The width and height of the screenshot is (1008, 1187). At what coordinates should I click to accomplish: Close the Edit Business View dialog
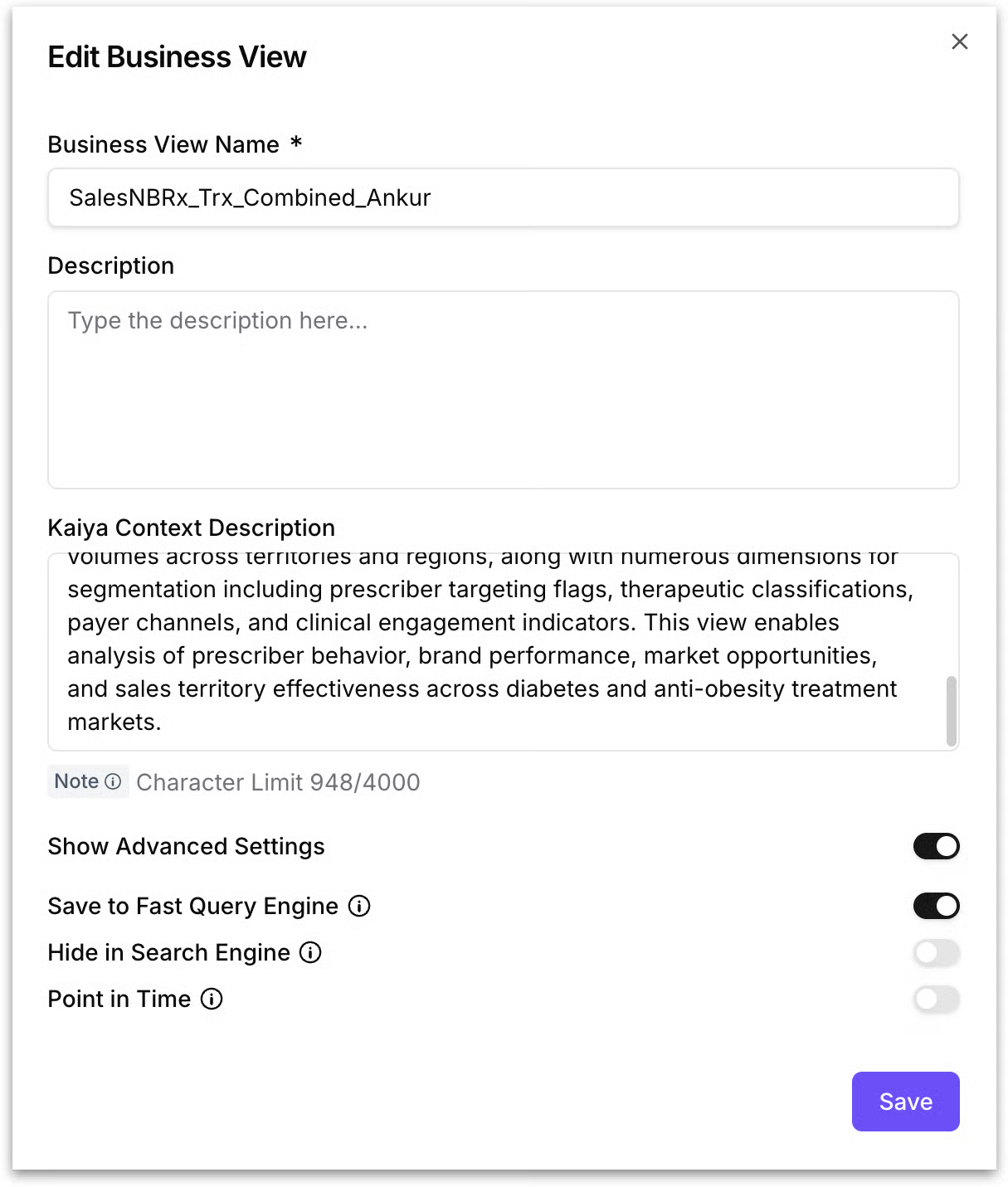point(959,41)
